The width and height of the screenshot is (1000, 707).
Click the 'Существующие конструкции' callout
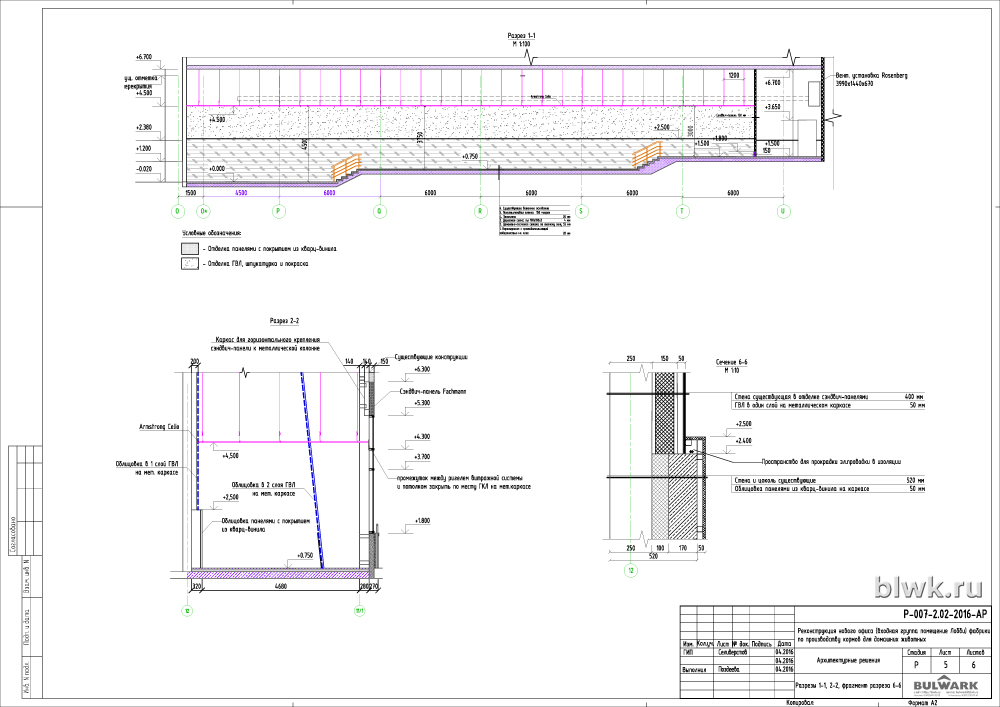point(432,357)
